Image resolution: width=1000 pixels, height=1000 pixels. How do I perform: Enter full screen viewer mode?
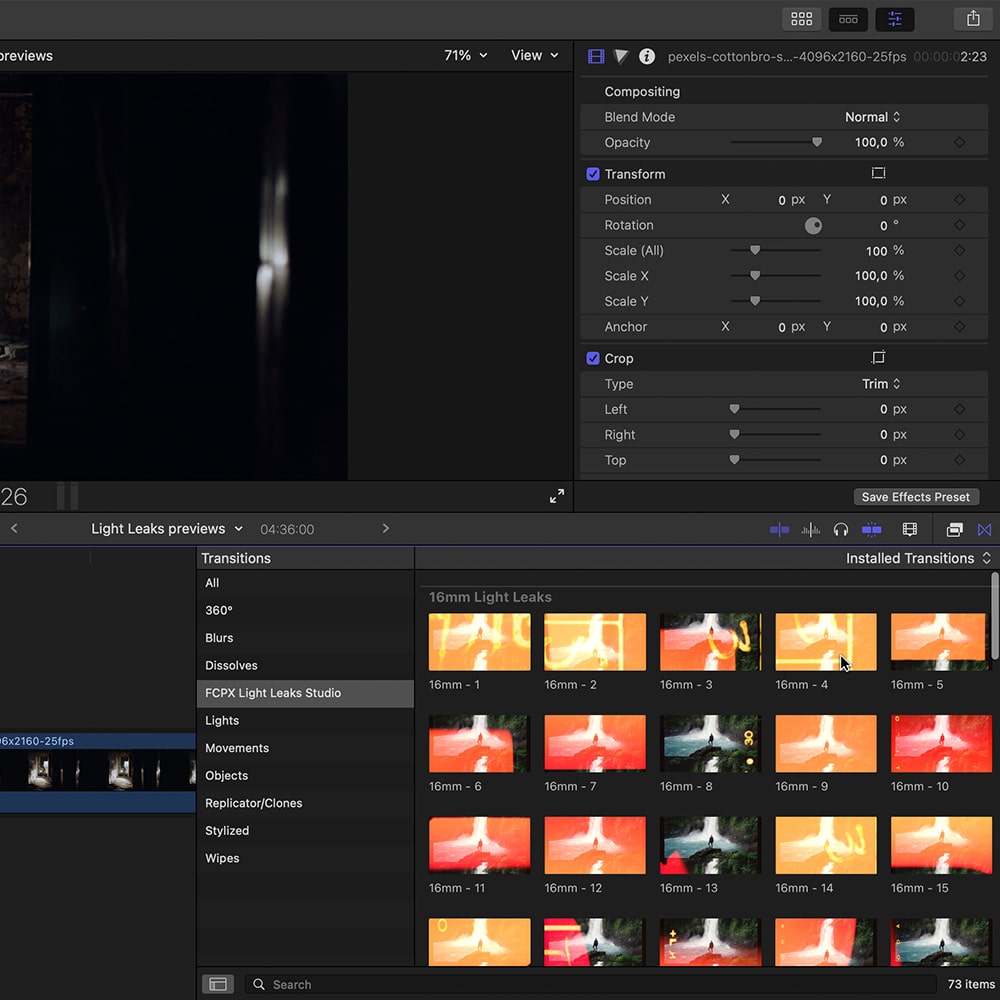pos(557,496)
